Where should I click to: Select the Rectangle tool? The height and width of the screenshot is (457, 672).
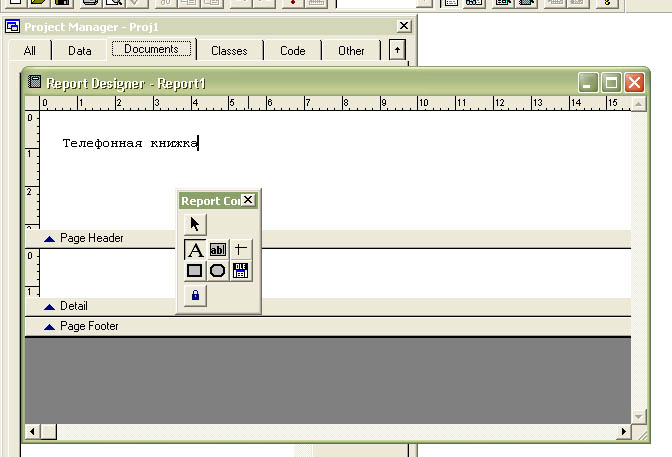[x=195, y=271]
